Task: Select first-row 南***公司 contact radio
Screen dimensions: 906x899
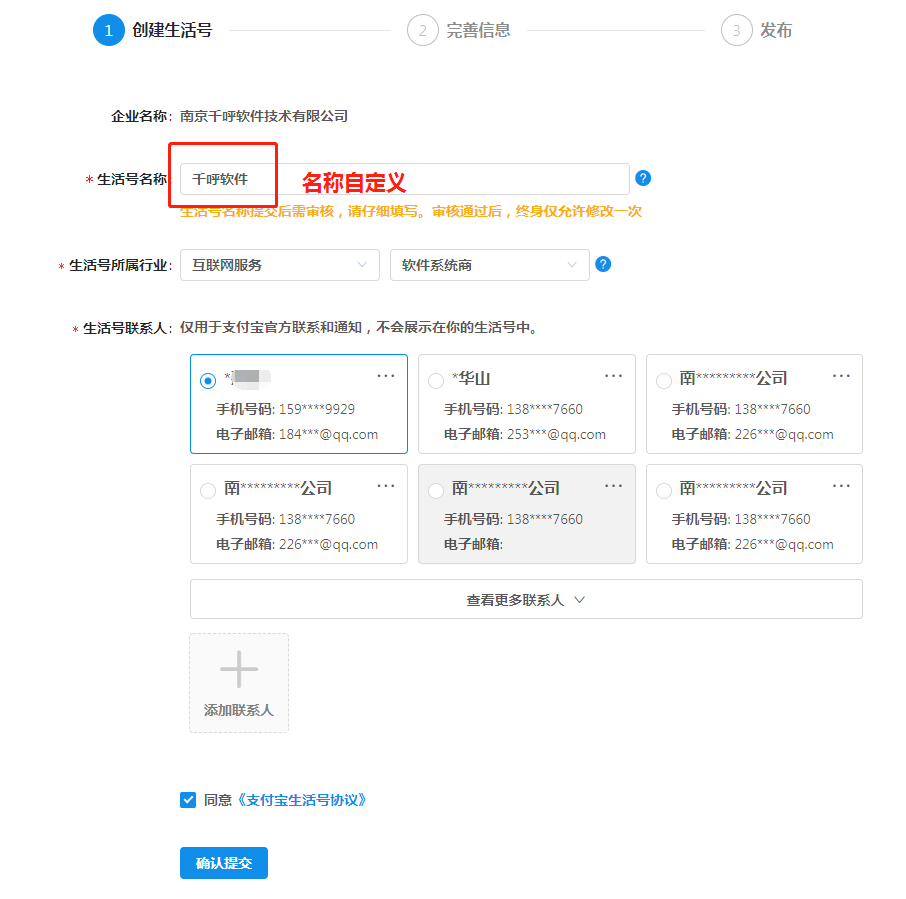Action: [664, 381]
